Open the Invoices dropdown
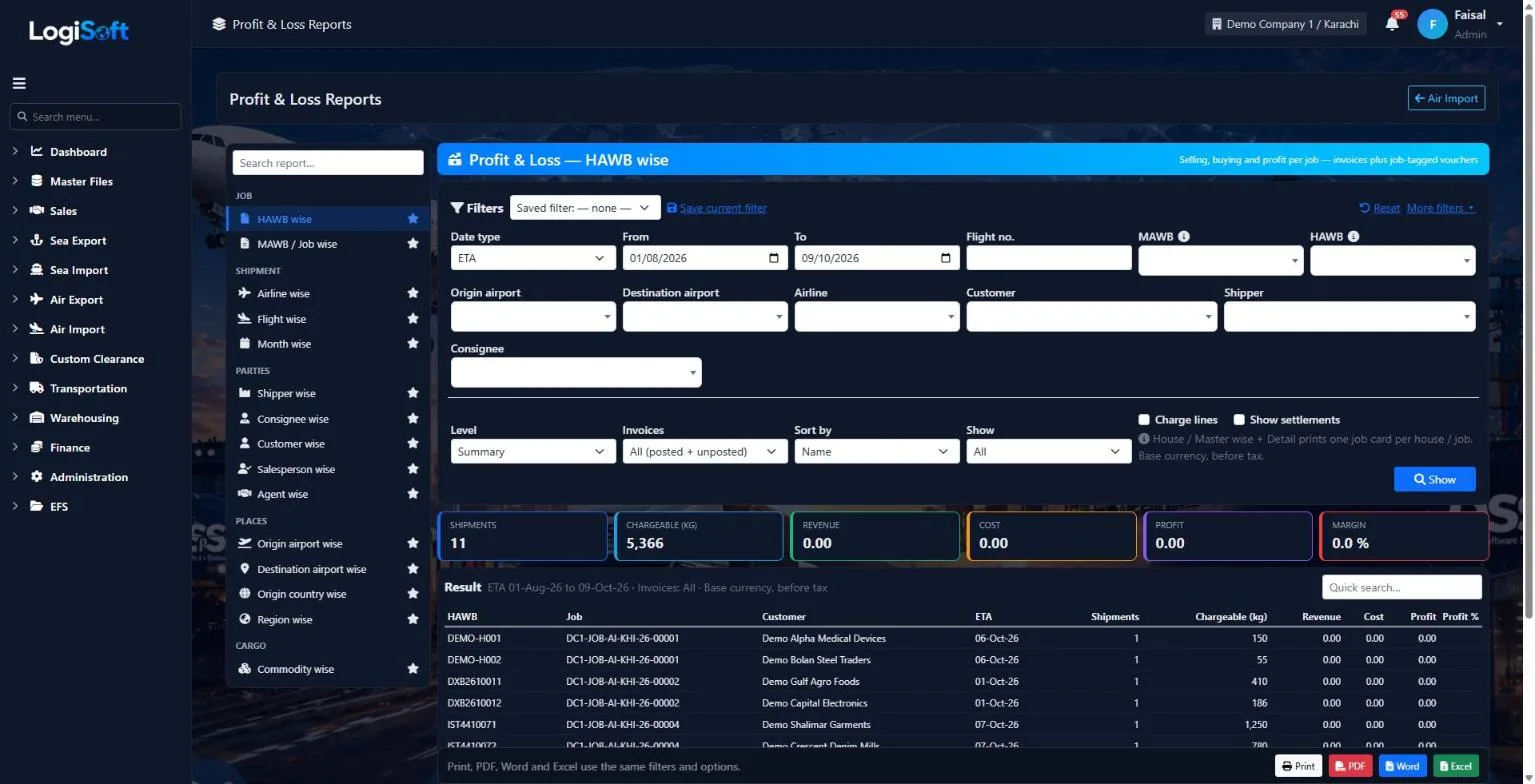 [705, 452]
